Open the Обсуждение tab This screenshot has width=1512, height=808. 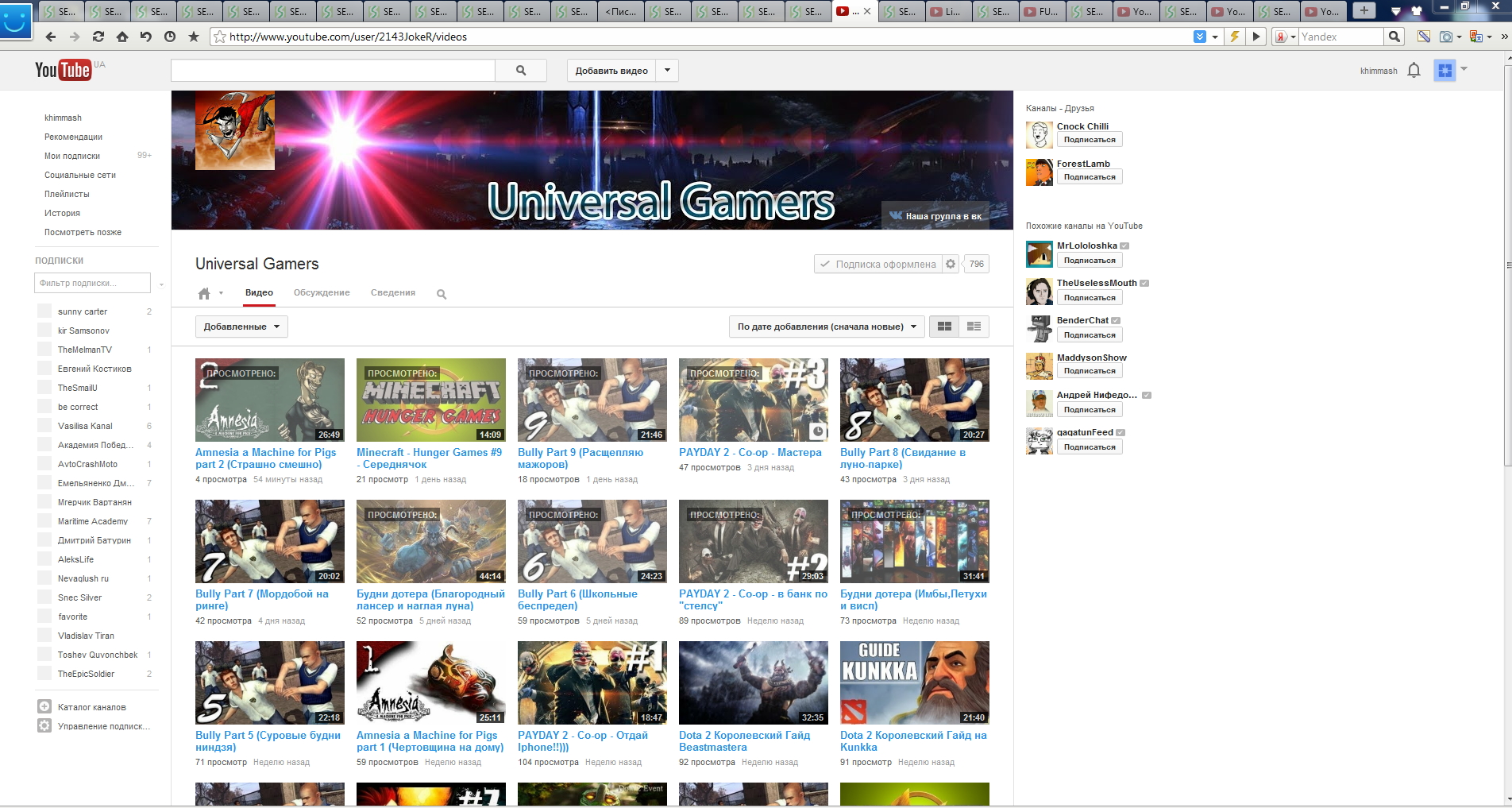[x=322, y=293]
